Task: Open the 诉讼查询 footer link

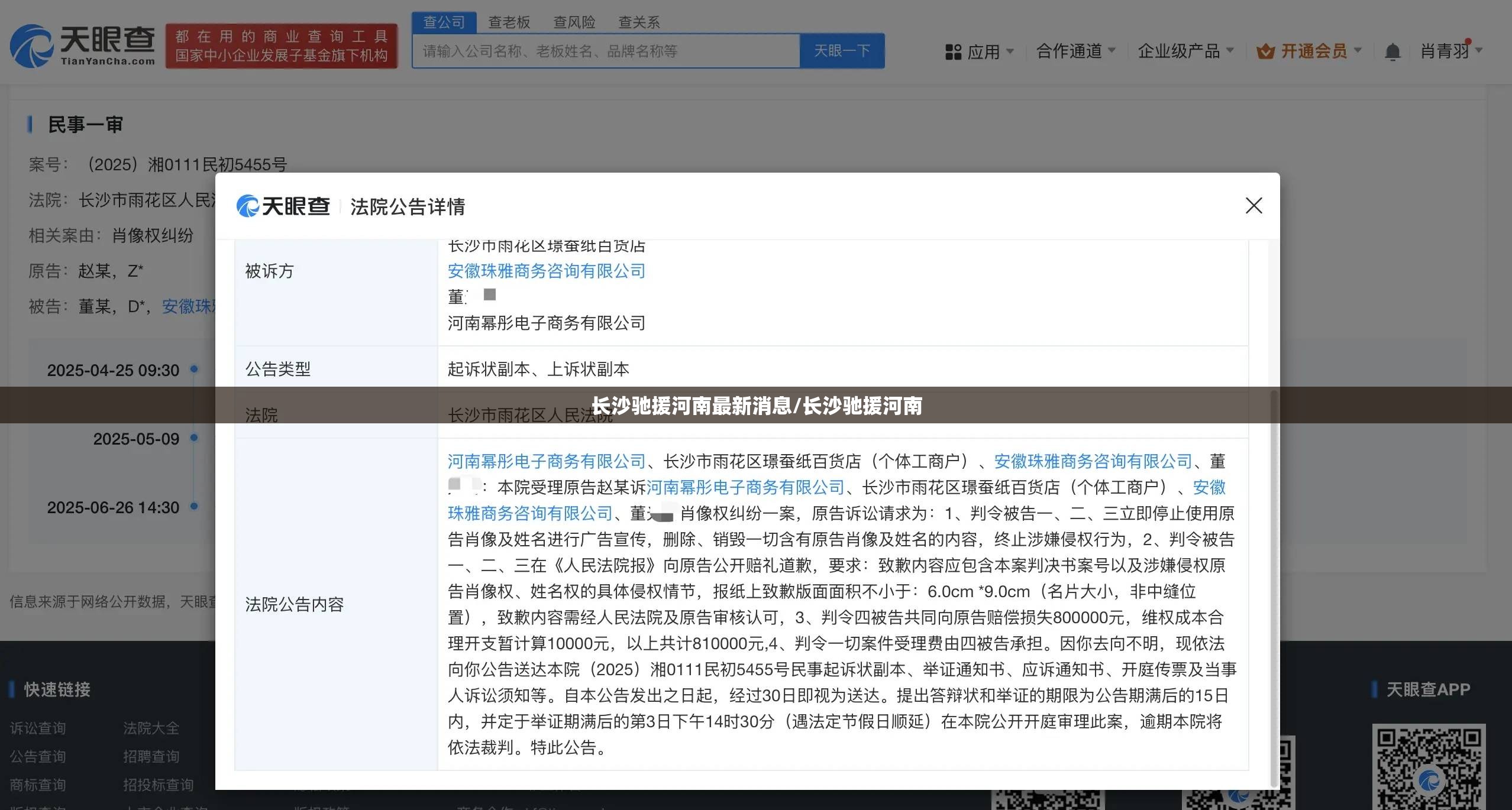Action: coord(38,728)
